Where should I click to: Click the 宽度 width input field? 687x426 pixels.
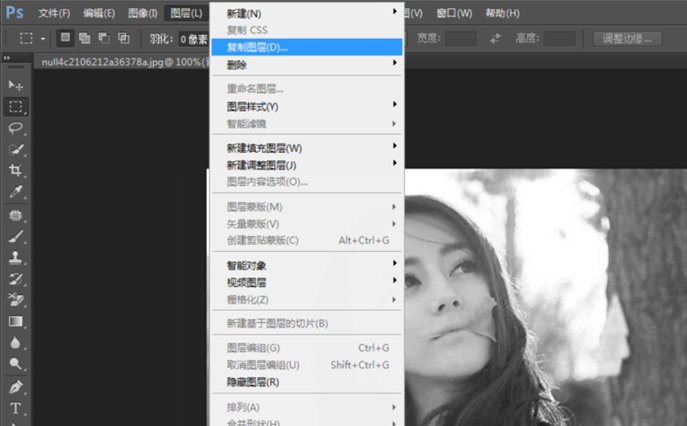pyautogui.click(x=460, y=39)
